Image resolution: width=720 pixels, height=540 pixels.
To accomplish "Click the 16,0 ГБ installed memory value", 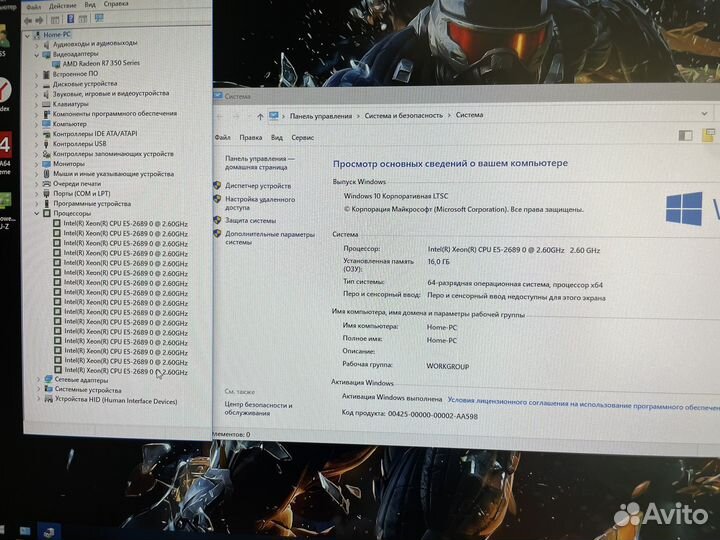I will tap(439, 262).
